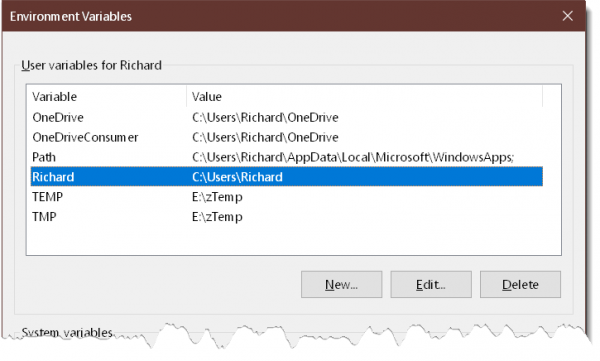Click the OneDriveConsumer row's value cell
This screenshot has width=600, height=361.
[x=265, y=137]
